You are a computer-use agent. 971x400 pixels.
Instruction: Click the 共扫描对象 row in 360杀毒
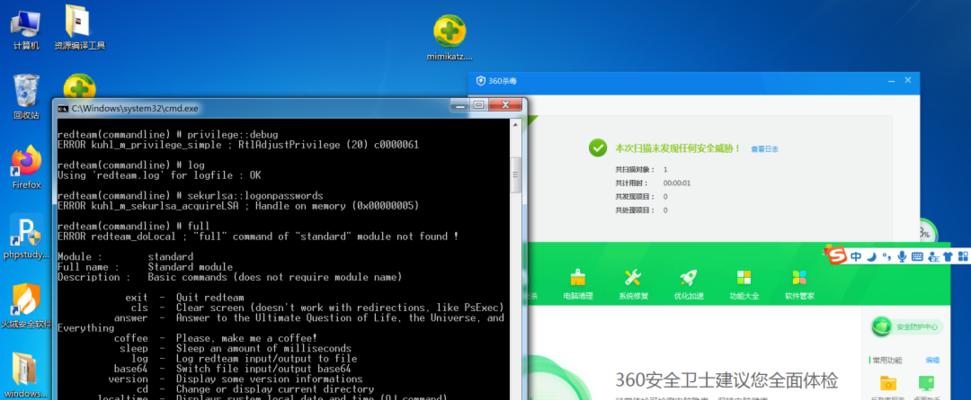[x=641, y=169]
